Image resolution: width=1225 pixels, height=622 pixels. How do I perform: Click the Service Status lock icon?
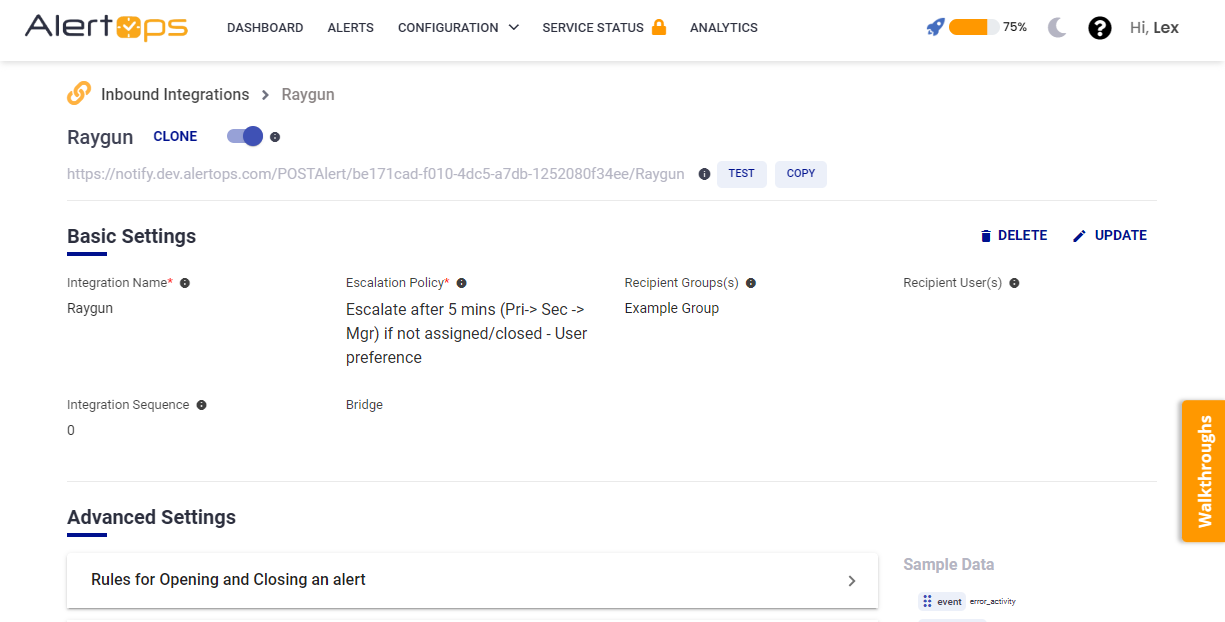[659, 27]
